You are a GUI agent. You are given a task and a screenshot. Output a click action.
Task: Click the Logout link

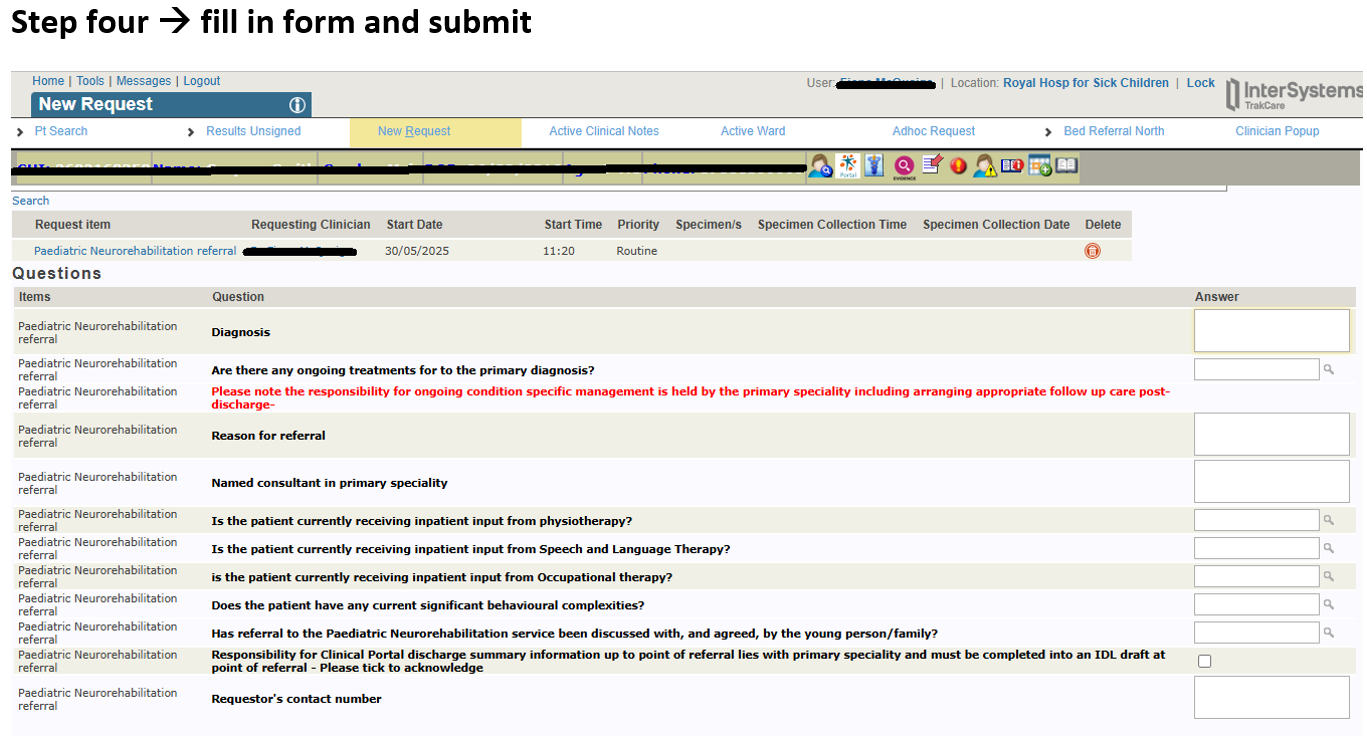[202, 81]
